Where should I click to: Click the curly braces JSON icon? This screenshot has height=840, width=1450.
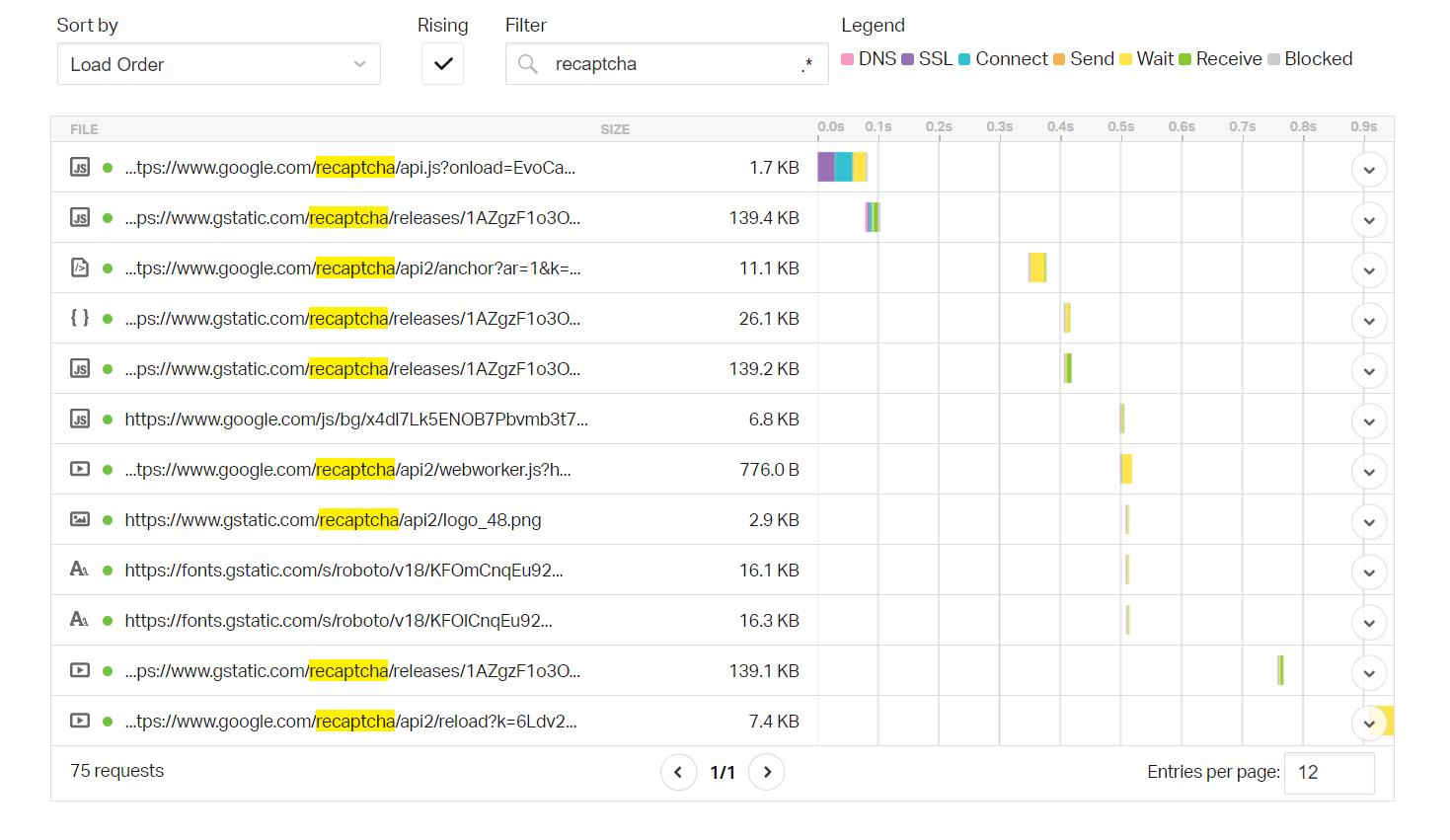[x=80, y=318]
